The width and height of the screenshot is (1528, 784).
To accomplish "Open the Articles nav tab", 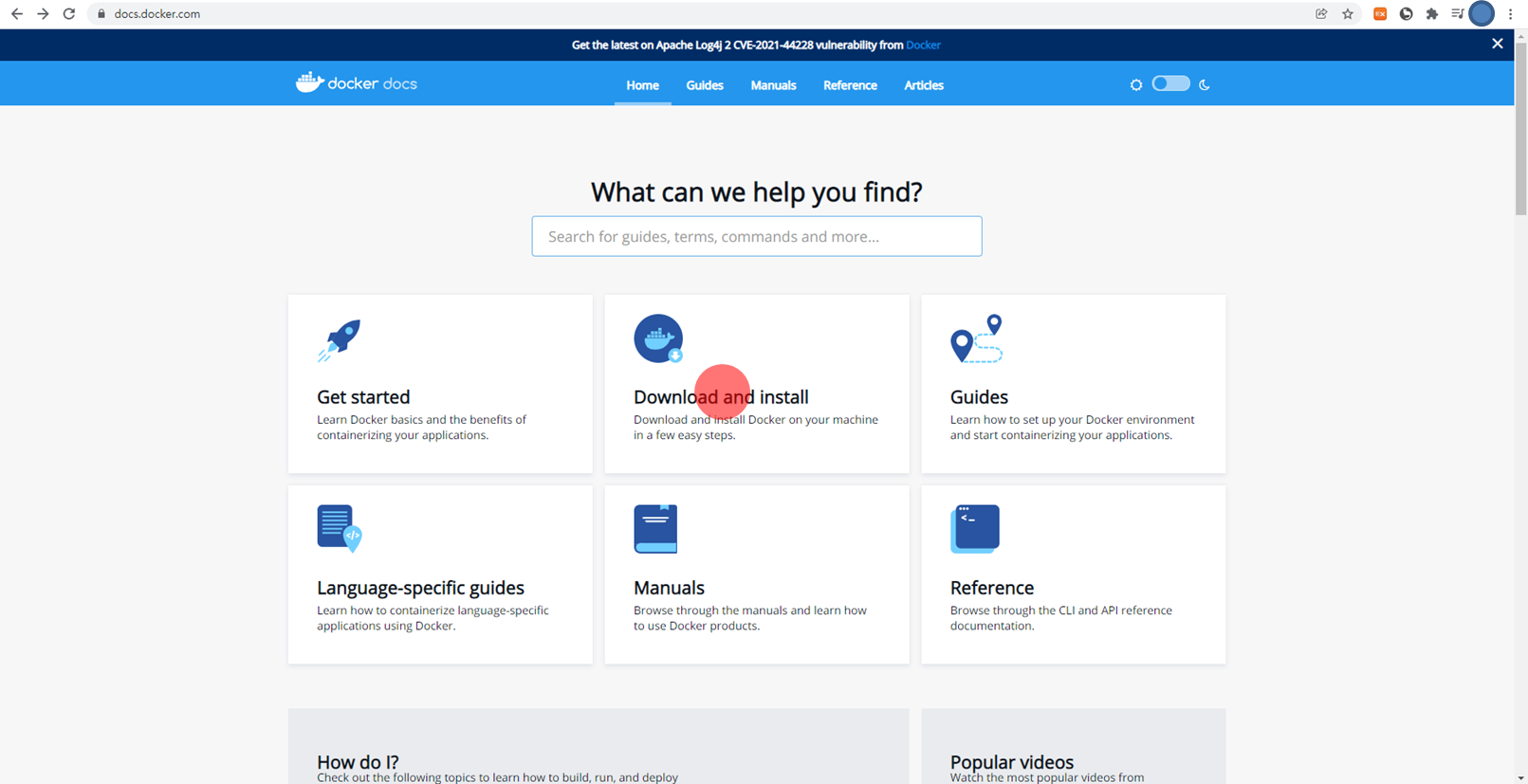I will point(924,85).
